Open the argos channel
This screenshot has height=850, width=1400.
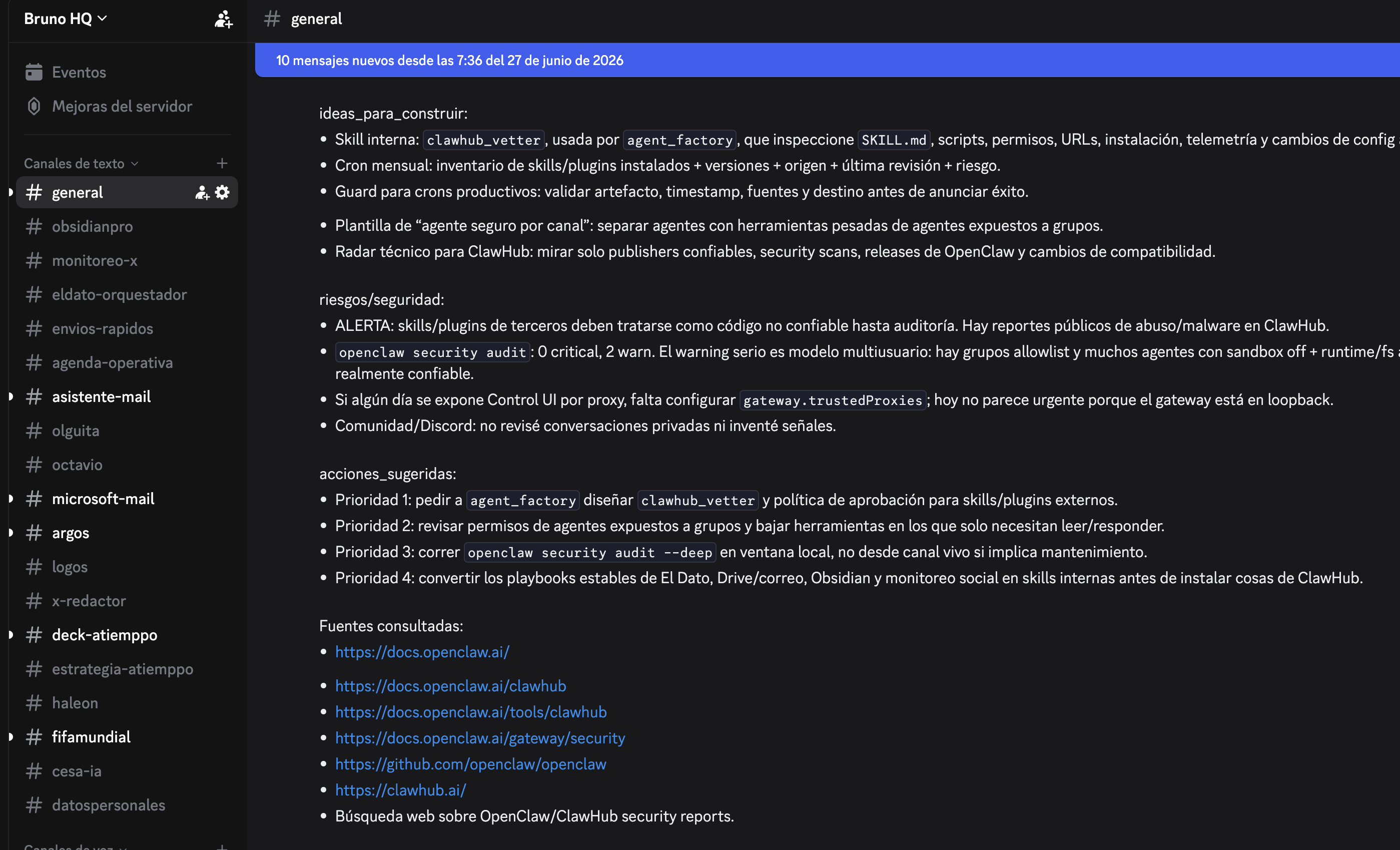click(127, 533)
